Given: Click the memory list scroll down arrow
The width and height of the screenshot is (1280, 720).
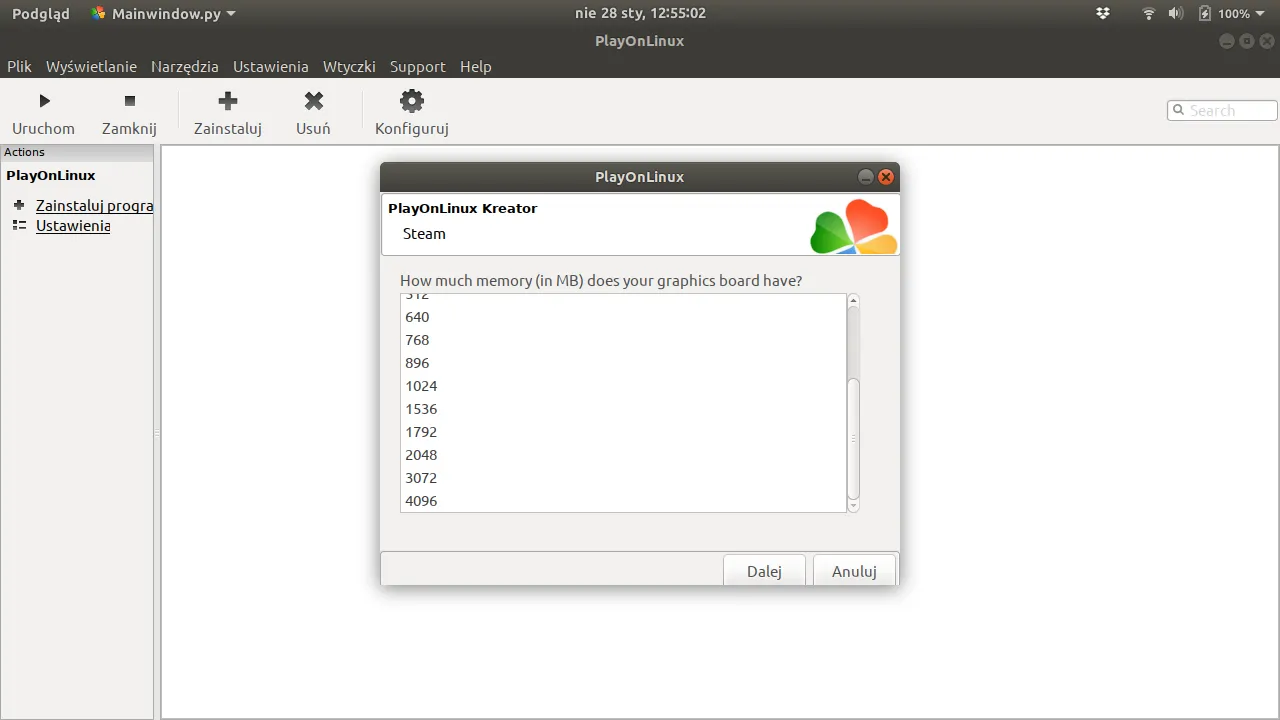Looking at the screenshot, I should [853, 506].
